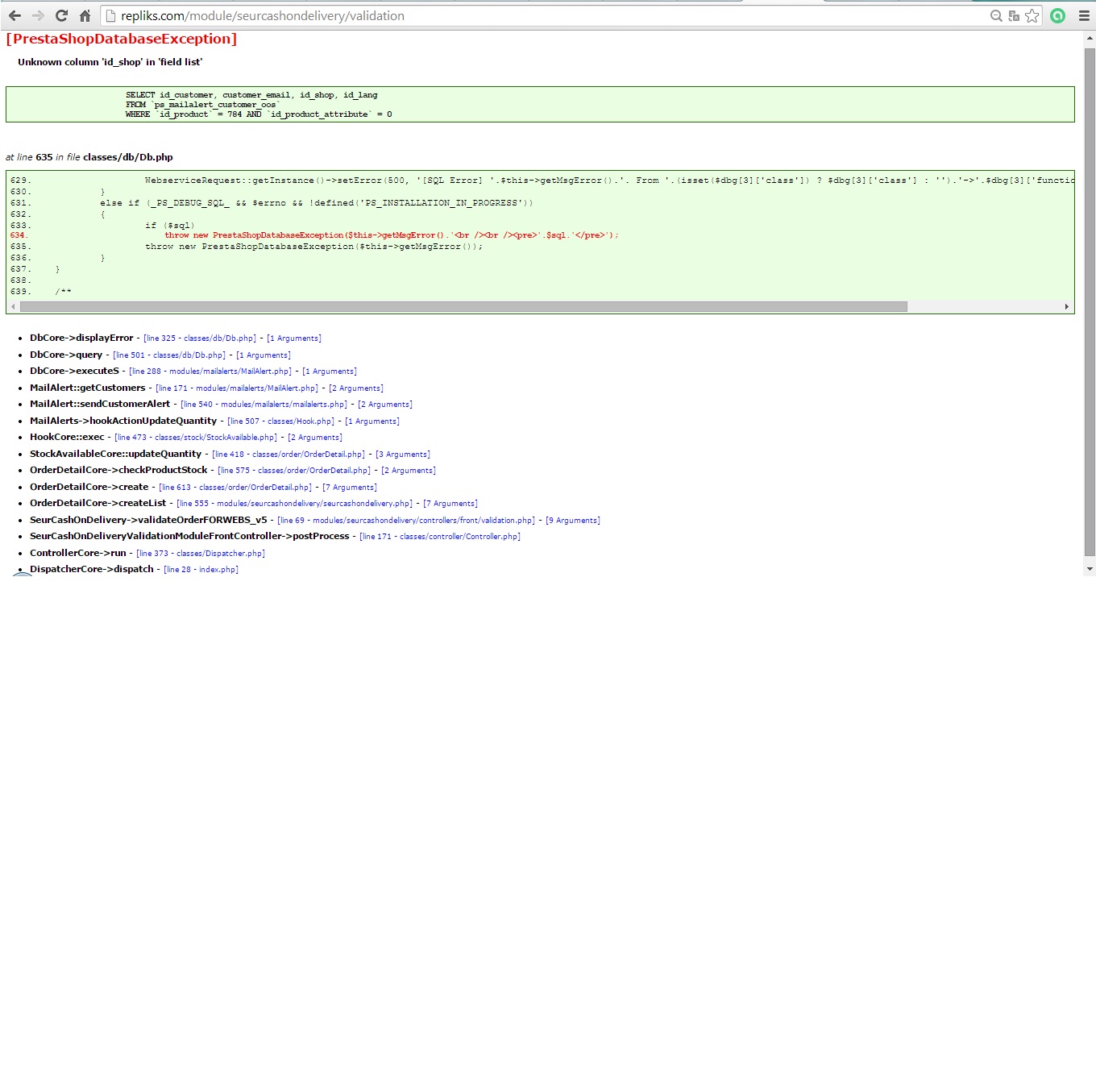1096x1092 pixels.
Task: Open the 'line 373 - classes/Dispatcher.php' link
Action: click(x=201, y=554)
